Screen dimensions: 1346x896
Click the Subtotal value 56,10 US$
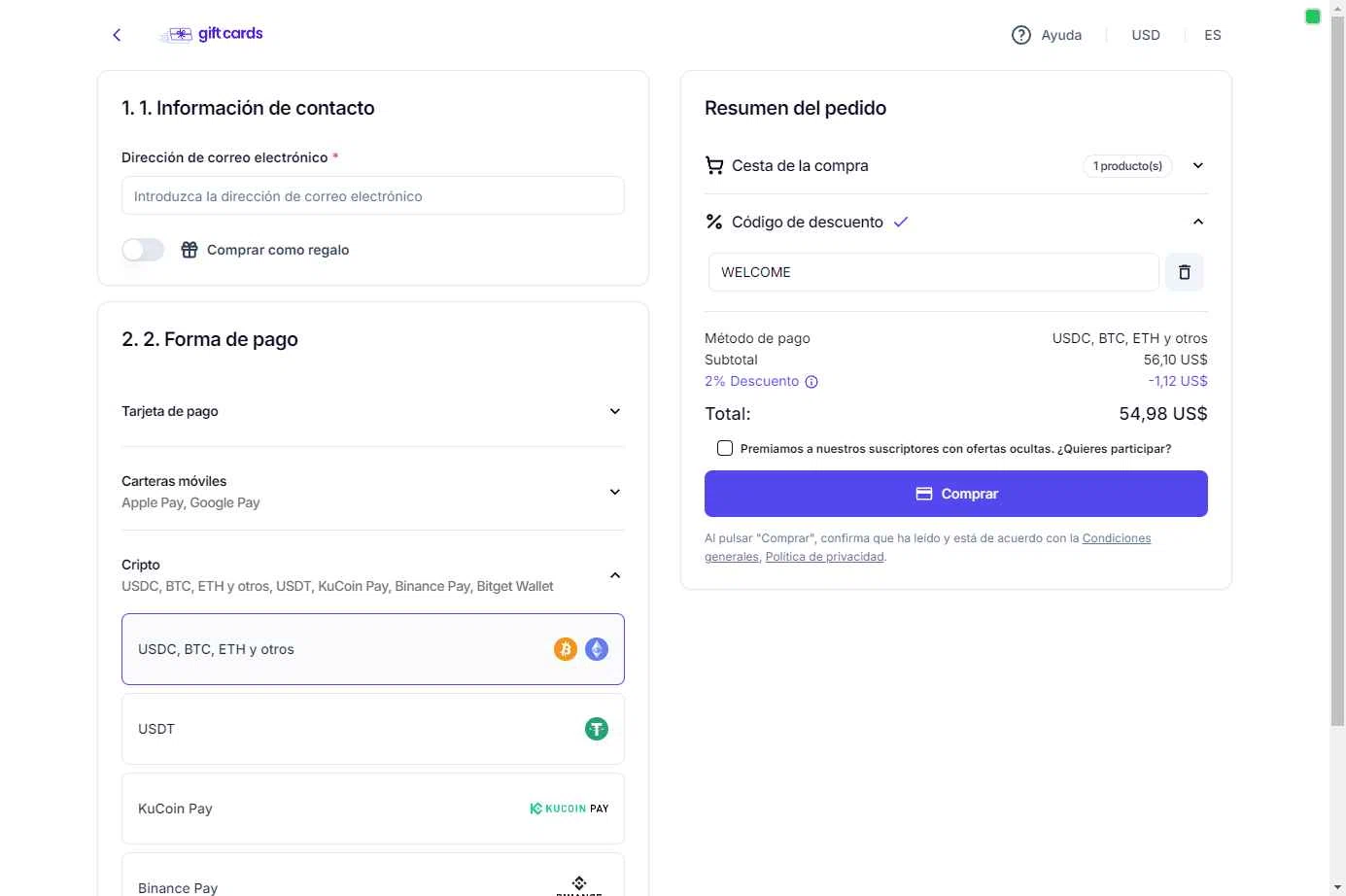(1176, 360)
